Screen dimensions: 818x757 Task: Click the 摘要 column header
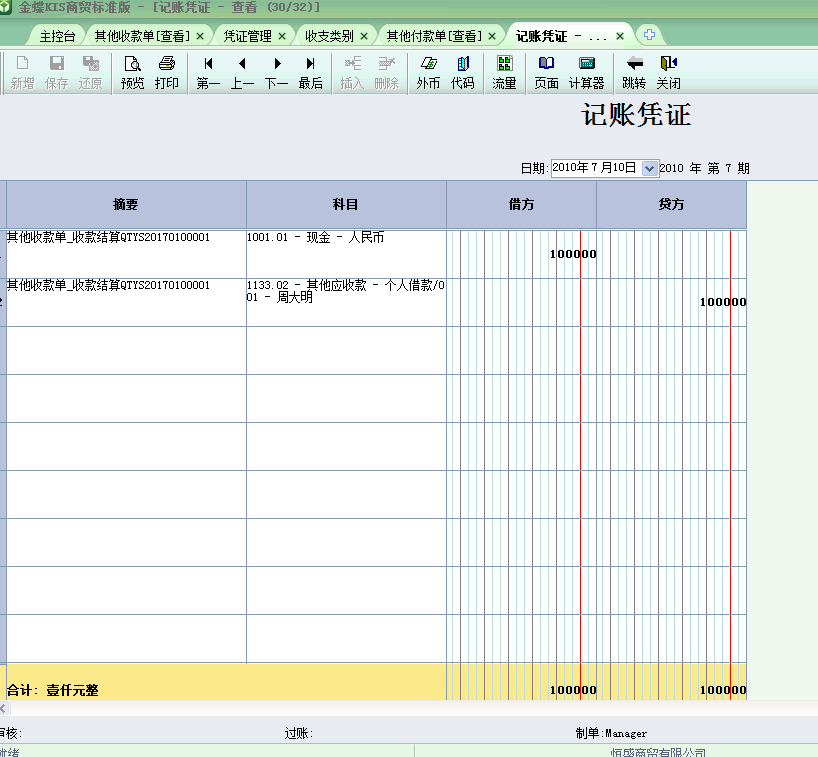click(x=126, y=204)
